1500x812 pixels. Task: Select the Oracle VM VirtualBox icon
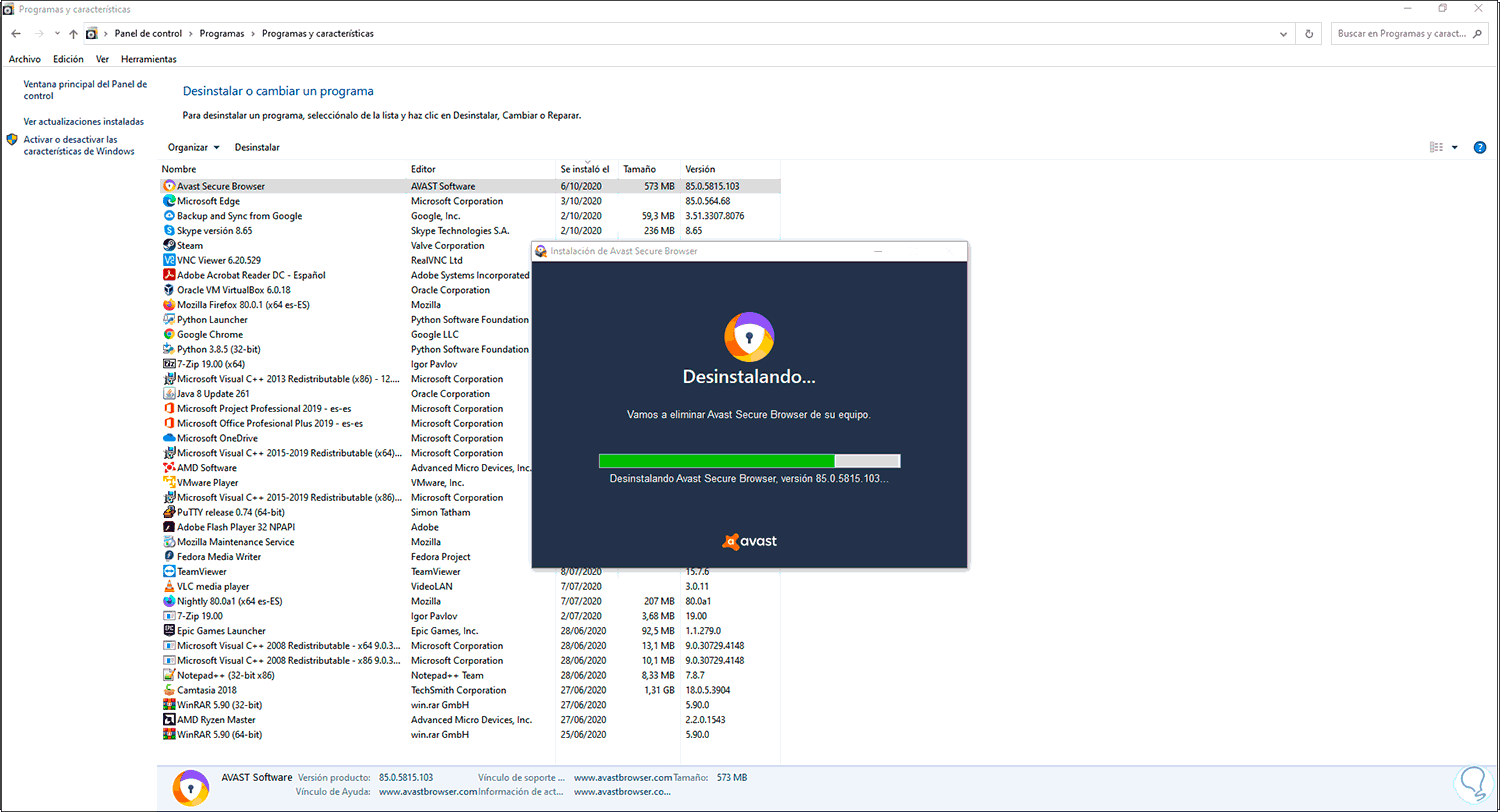point(168,290)
